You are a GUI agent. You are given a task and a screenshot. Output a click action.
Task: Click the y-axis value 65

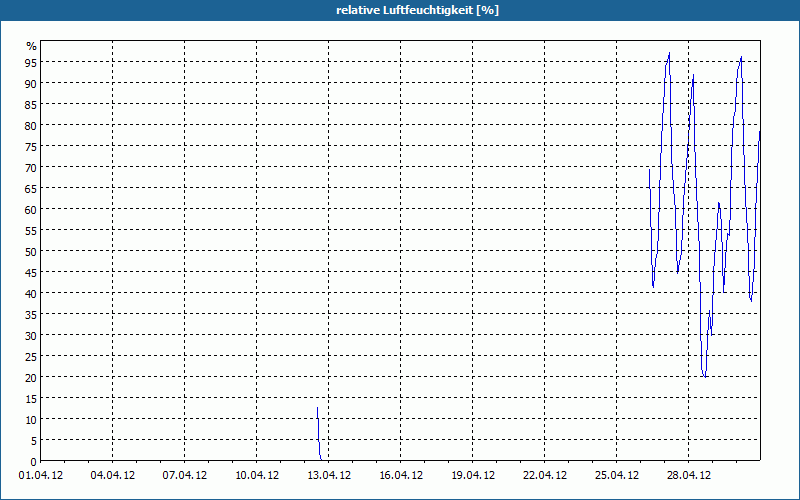click(x=31, y=188)
